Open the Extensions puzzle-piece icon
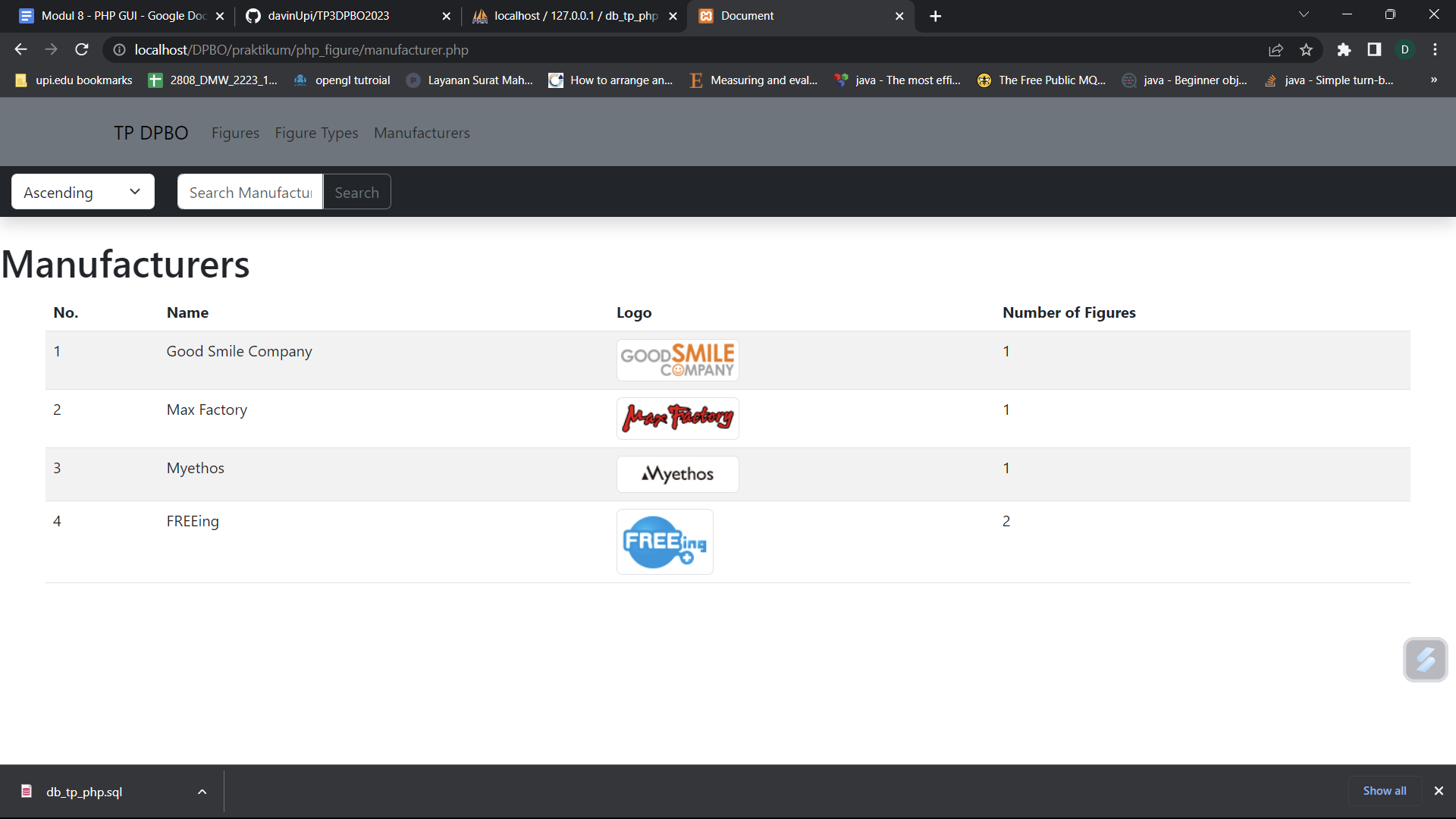The height and width of the screenshot is (819, 1456). 1345,49
